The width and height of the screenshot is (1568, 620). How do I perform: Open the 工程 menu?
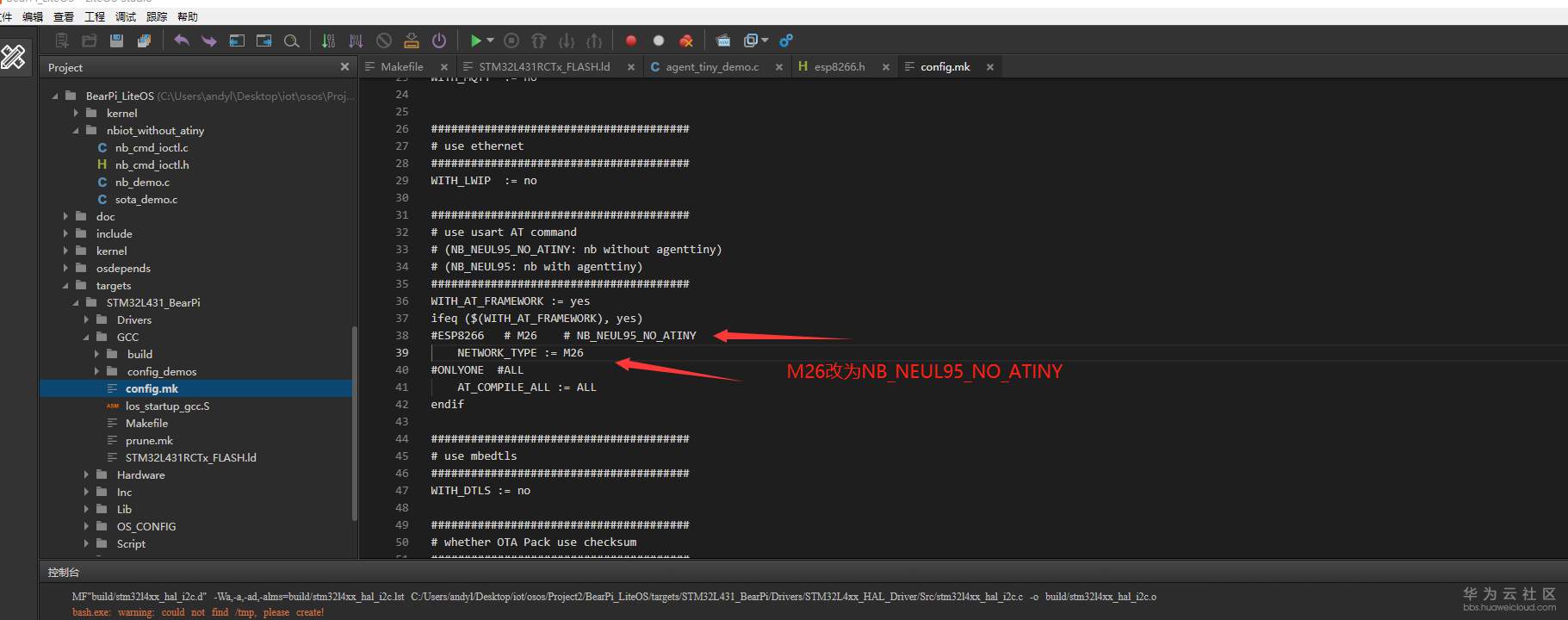point(95,16)
